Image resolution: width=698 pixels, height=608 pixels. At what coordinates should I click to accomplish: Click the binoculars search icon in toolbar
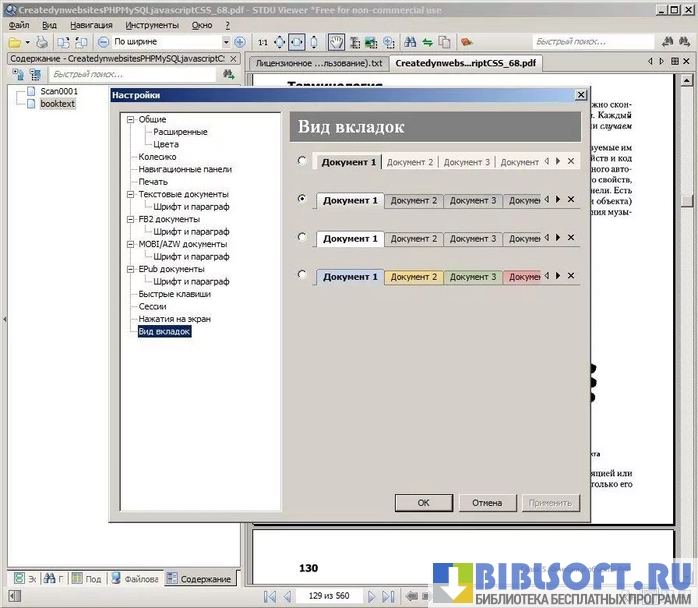pos(410,42)
